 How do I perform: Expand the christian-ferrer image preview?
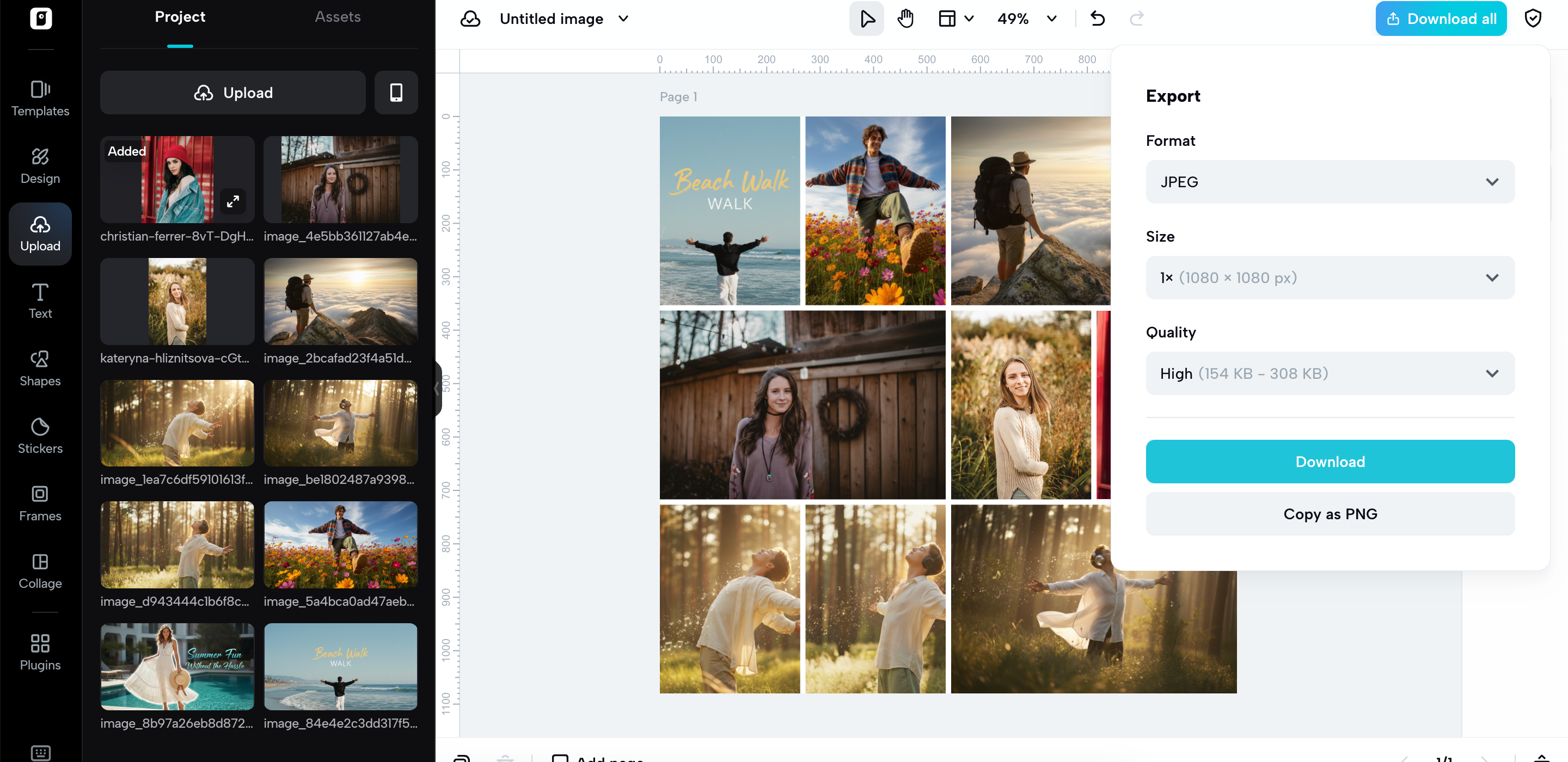pos(232,201)
